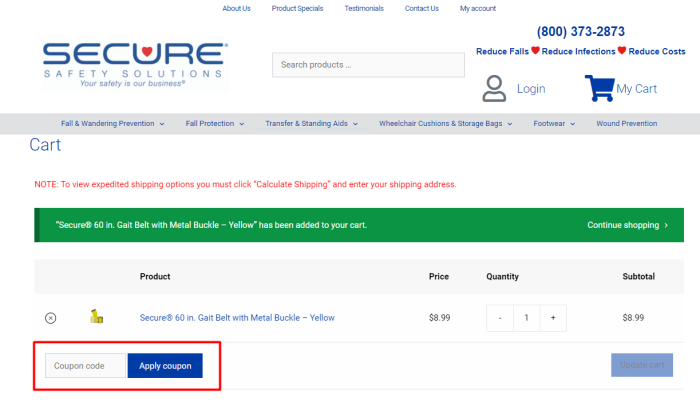Screen dimensions: 700x402
Task: Click the $8.99 value under Price
Action: pyautogui.click(x=439, y=318)
